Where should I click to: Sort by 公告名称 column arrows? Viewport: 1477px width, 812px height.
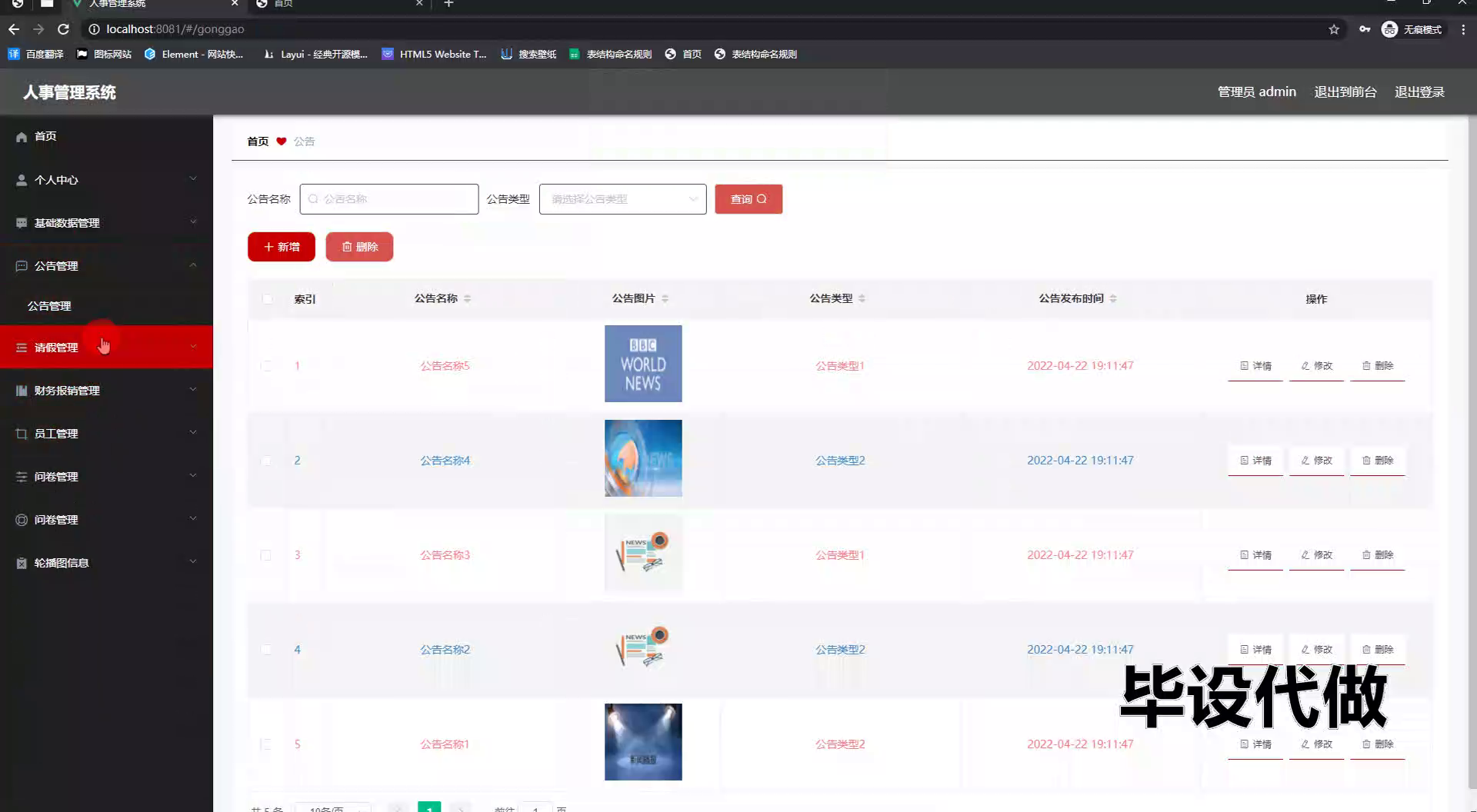(x=467, y=298)
